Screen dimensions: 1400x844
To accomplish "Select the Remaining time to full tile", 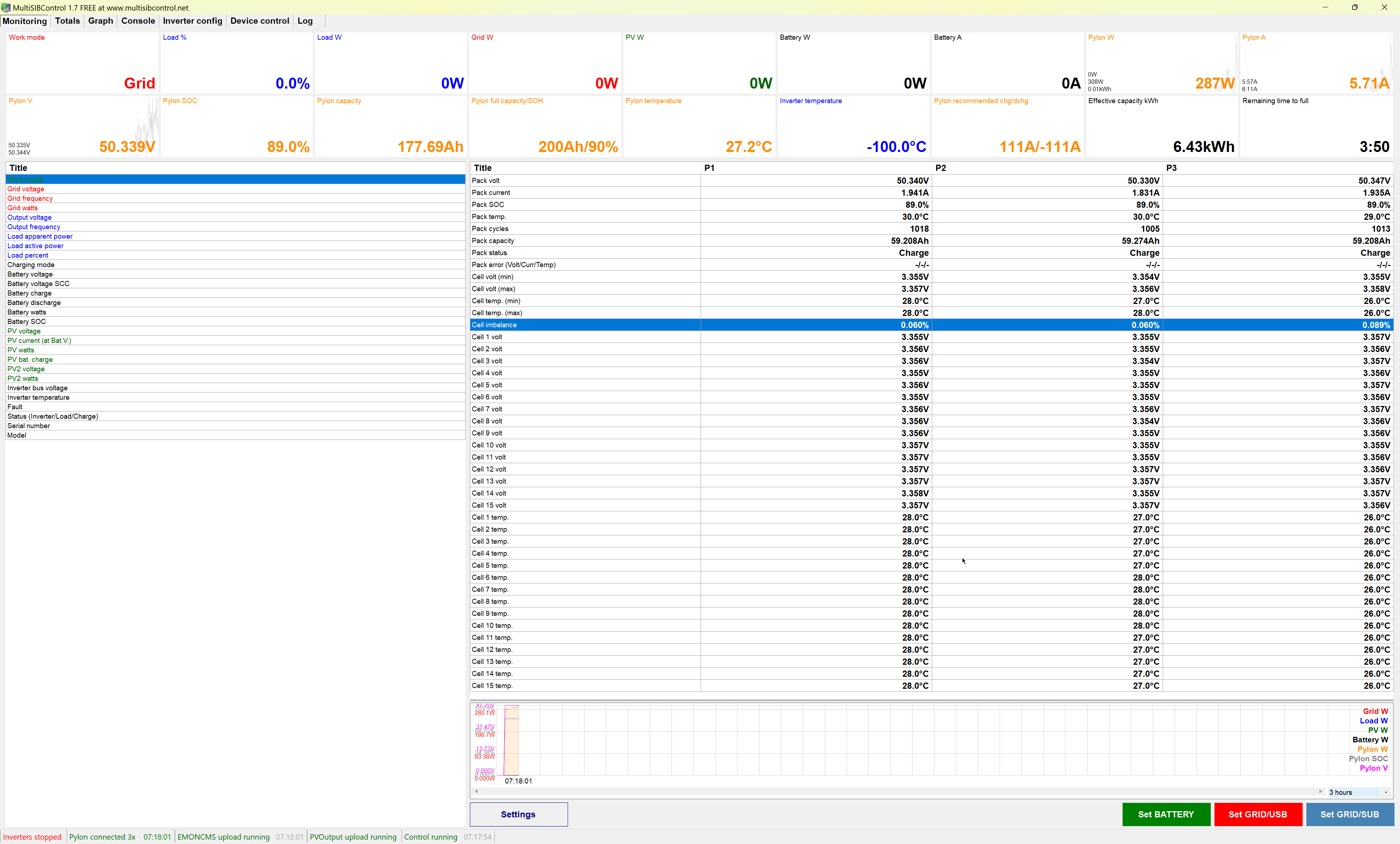I will [1316, 126].
